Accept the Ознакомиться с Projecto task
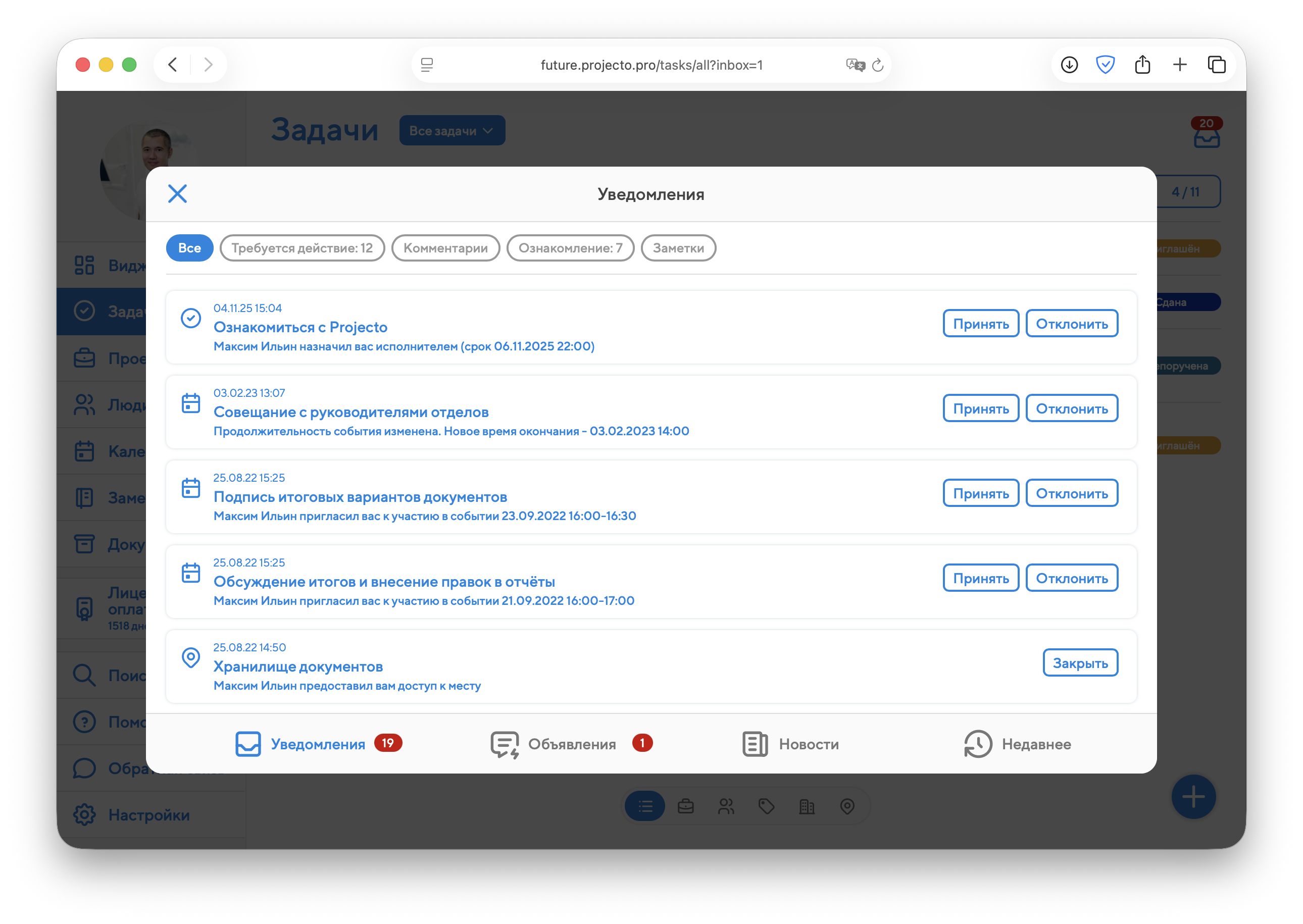 (x=980, y=324)
